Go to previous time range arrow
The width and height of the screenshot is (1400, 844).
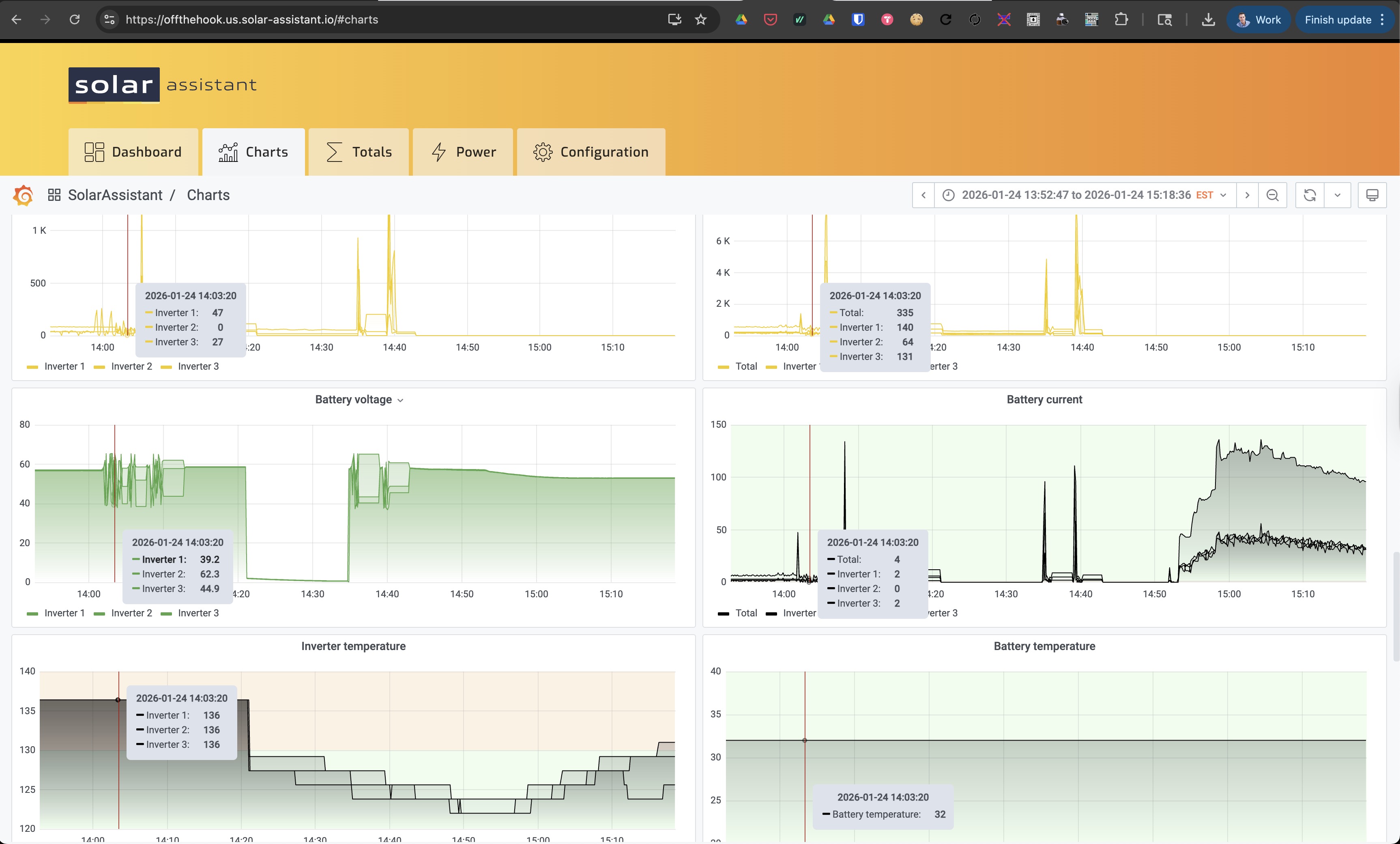click(923, 195)
